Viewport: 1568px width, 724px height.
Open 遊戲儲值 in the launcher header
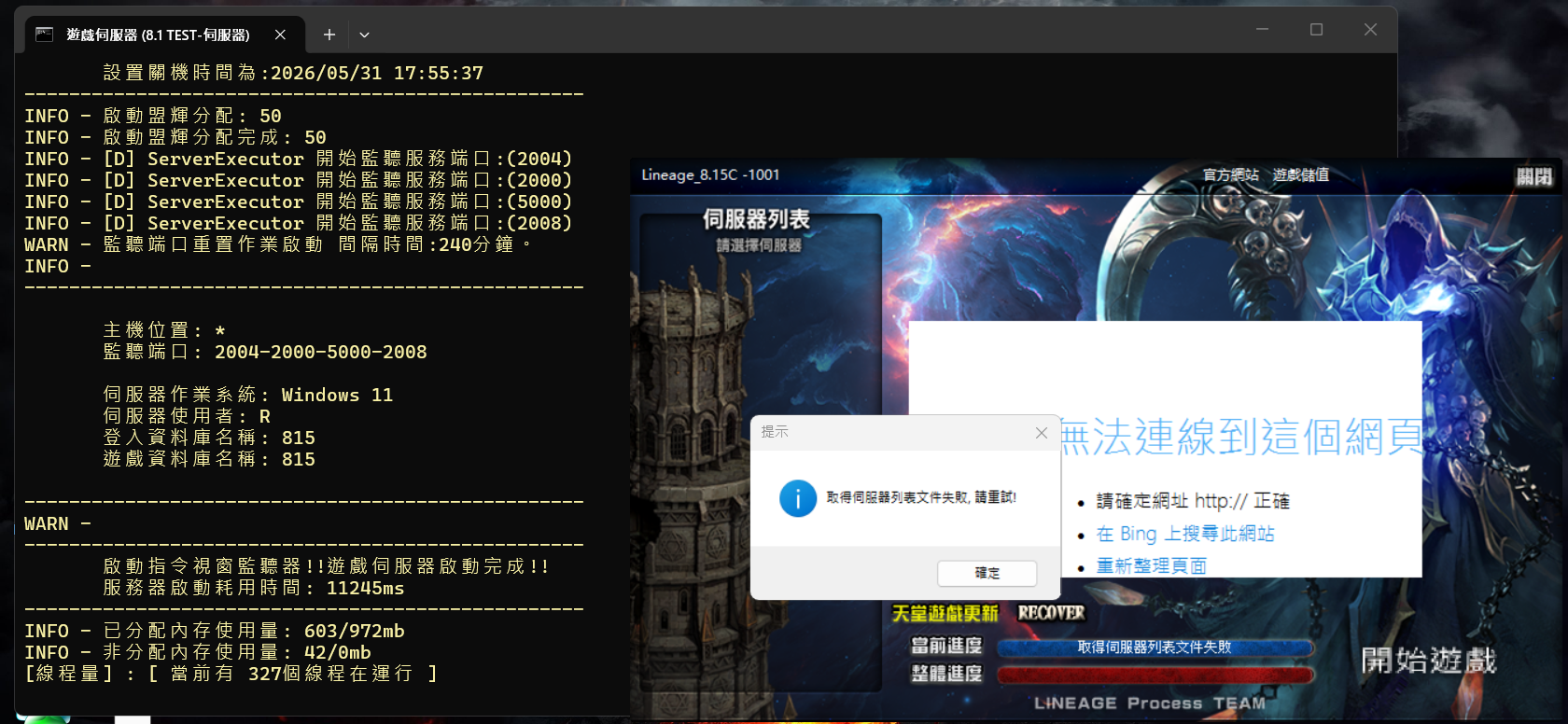click(1300, 174)
